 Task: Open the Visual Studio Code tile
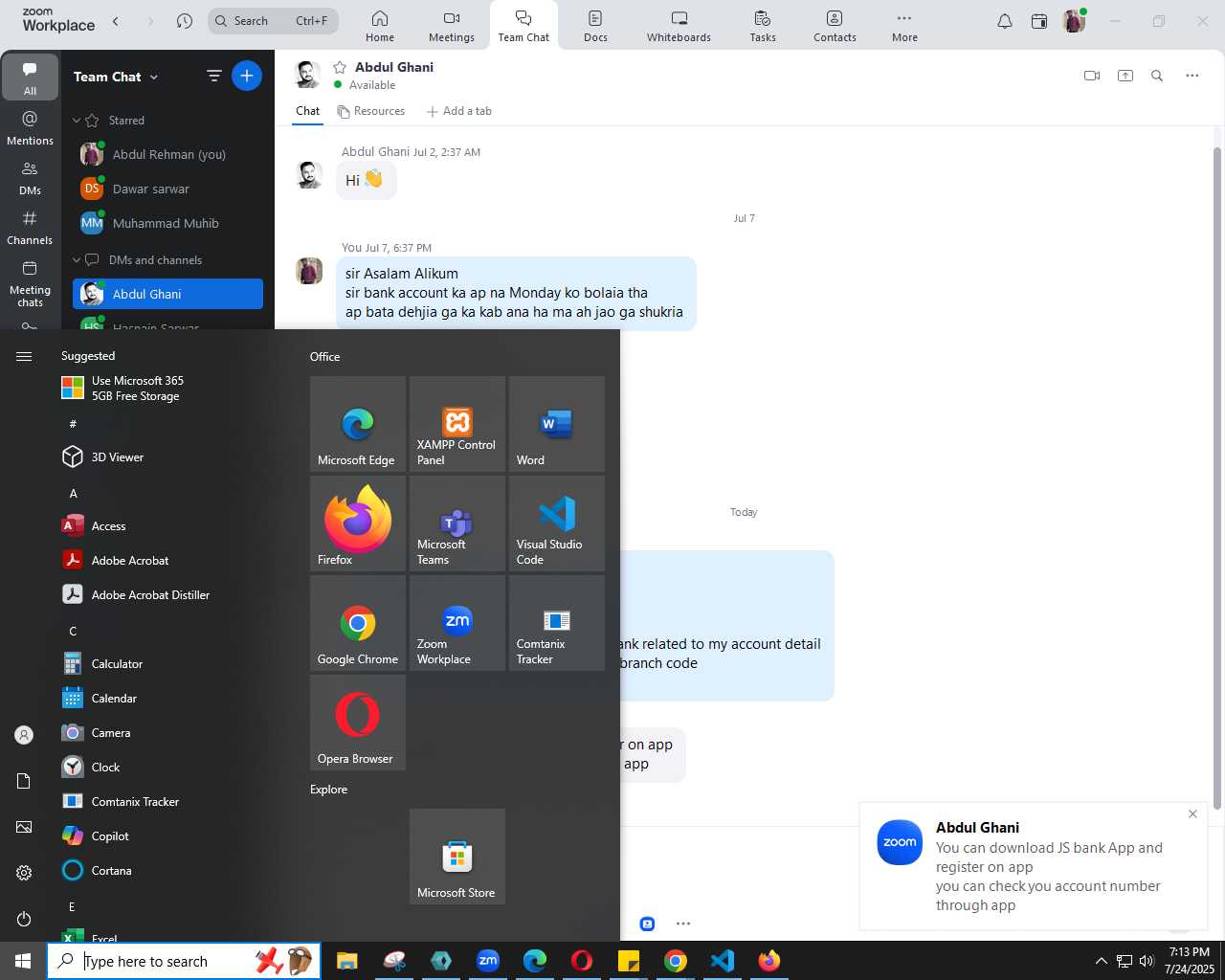557,523
